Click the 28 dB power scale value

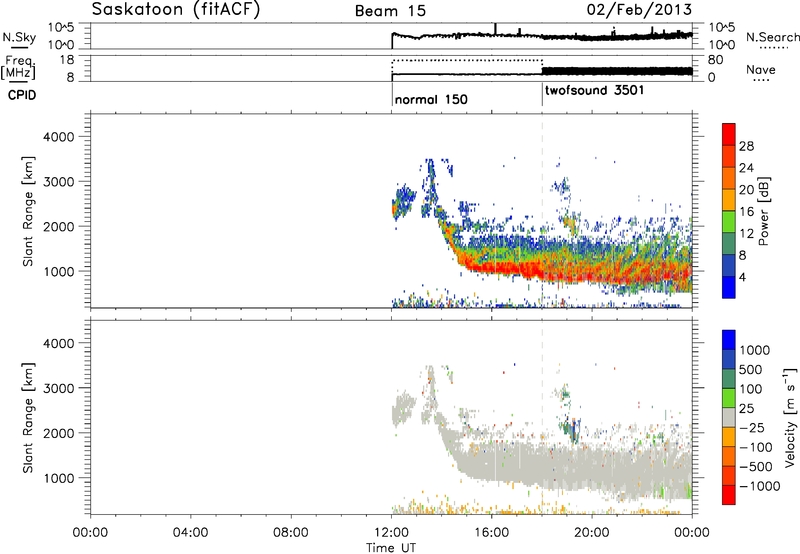[x=746, y=146]
